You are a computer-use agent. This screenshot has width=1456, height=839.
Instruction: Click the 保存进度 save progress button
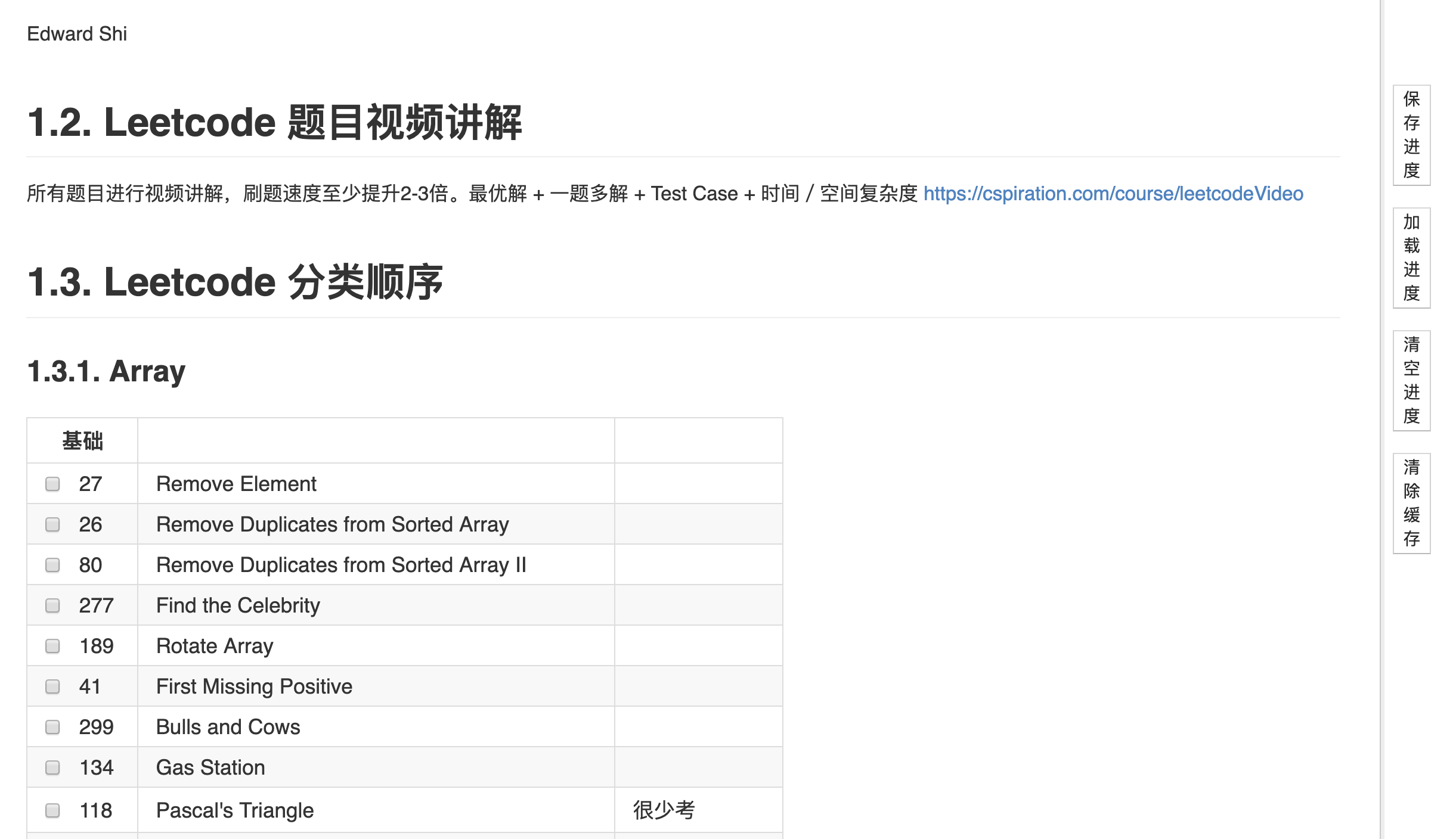(x=1411, y=135)
